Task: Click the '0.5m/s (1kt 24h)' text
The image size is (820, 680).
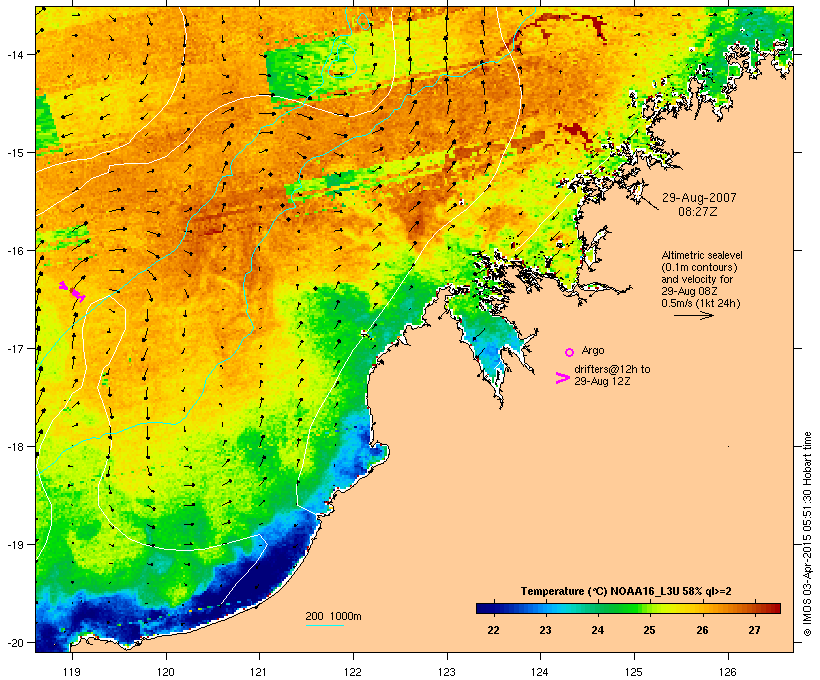Action: coord(701,303)
